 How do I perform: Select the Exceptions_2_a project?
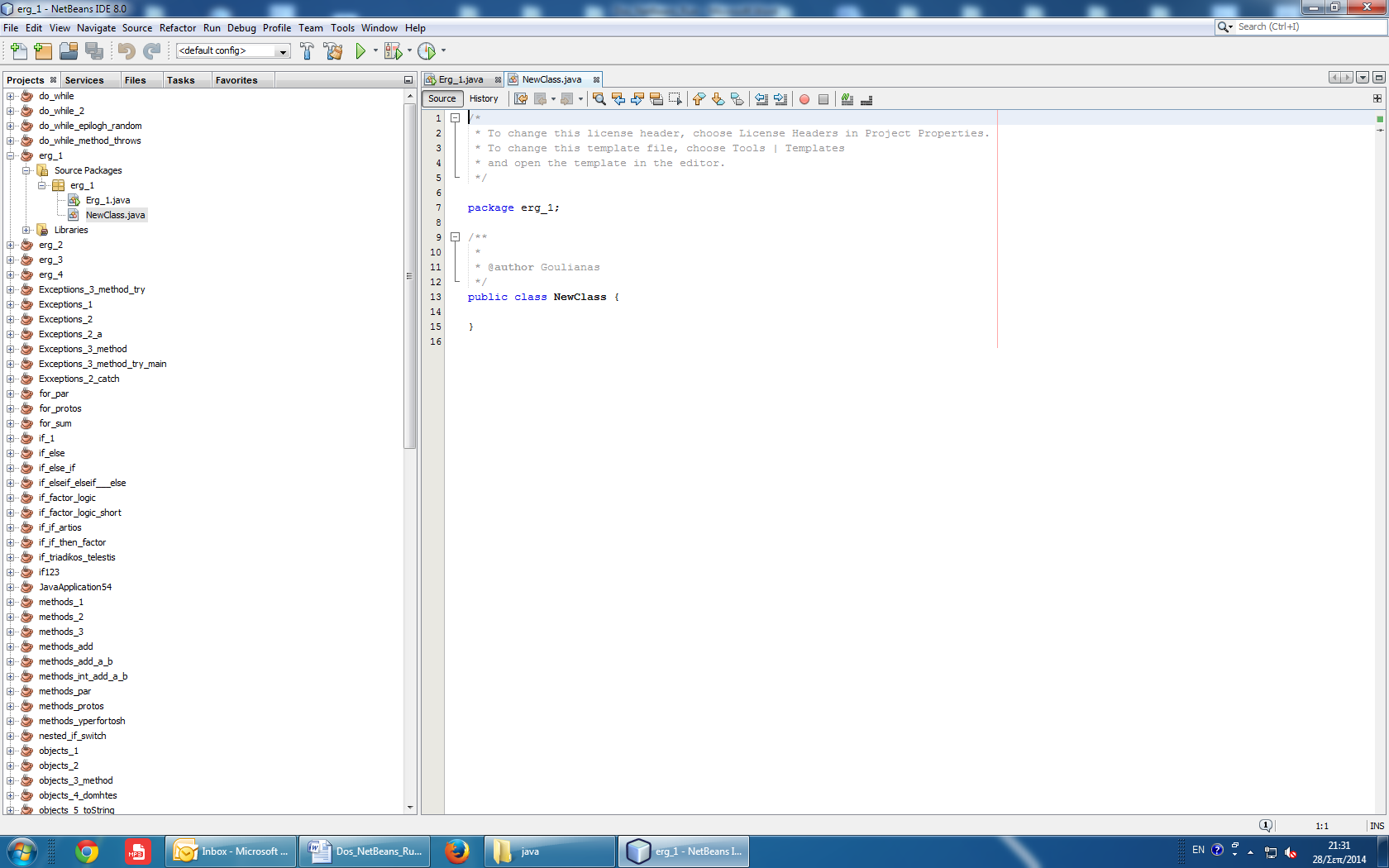pyautogui.click(x=70, y=334)
